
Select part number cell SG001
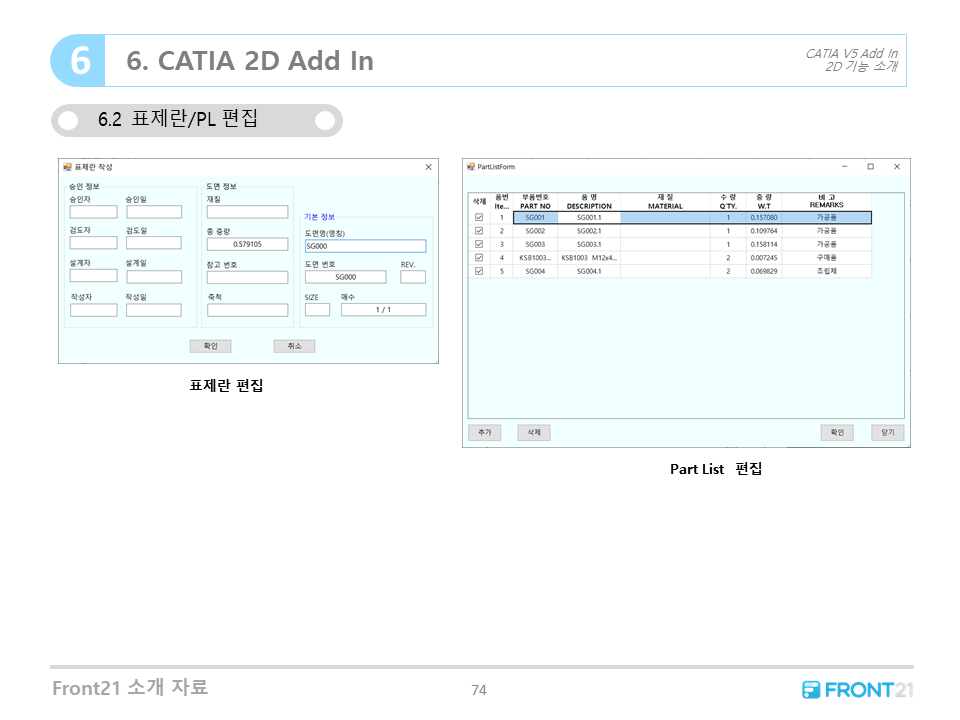pyautogui.click(x=535, y=217)
